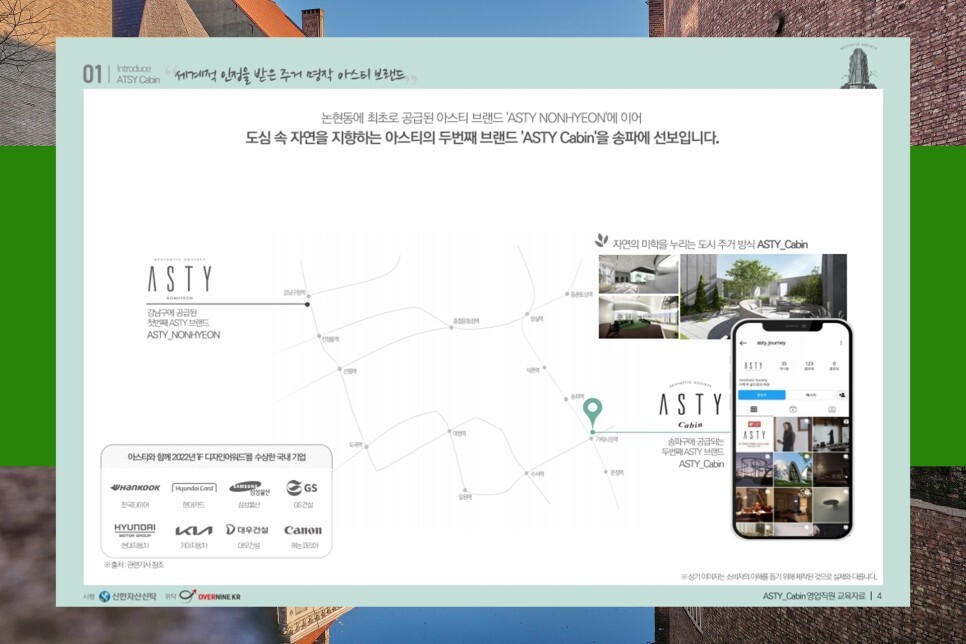The image size is (966, 644).
Task: Click the ASTY Nonhyeon logo on the left
Action: coord(179,279)
